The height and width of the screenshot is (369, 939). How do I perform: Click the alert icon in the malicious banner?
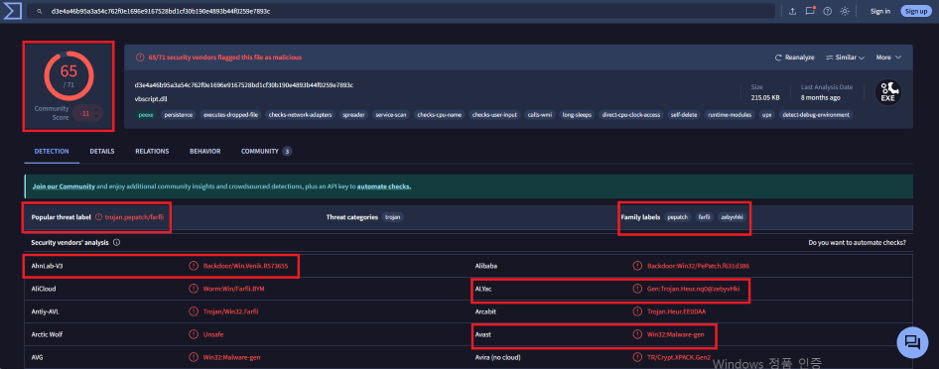(x=140, y=58)
